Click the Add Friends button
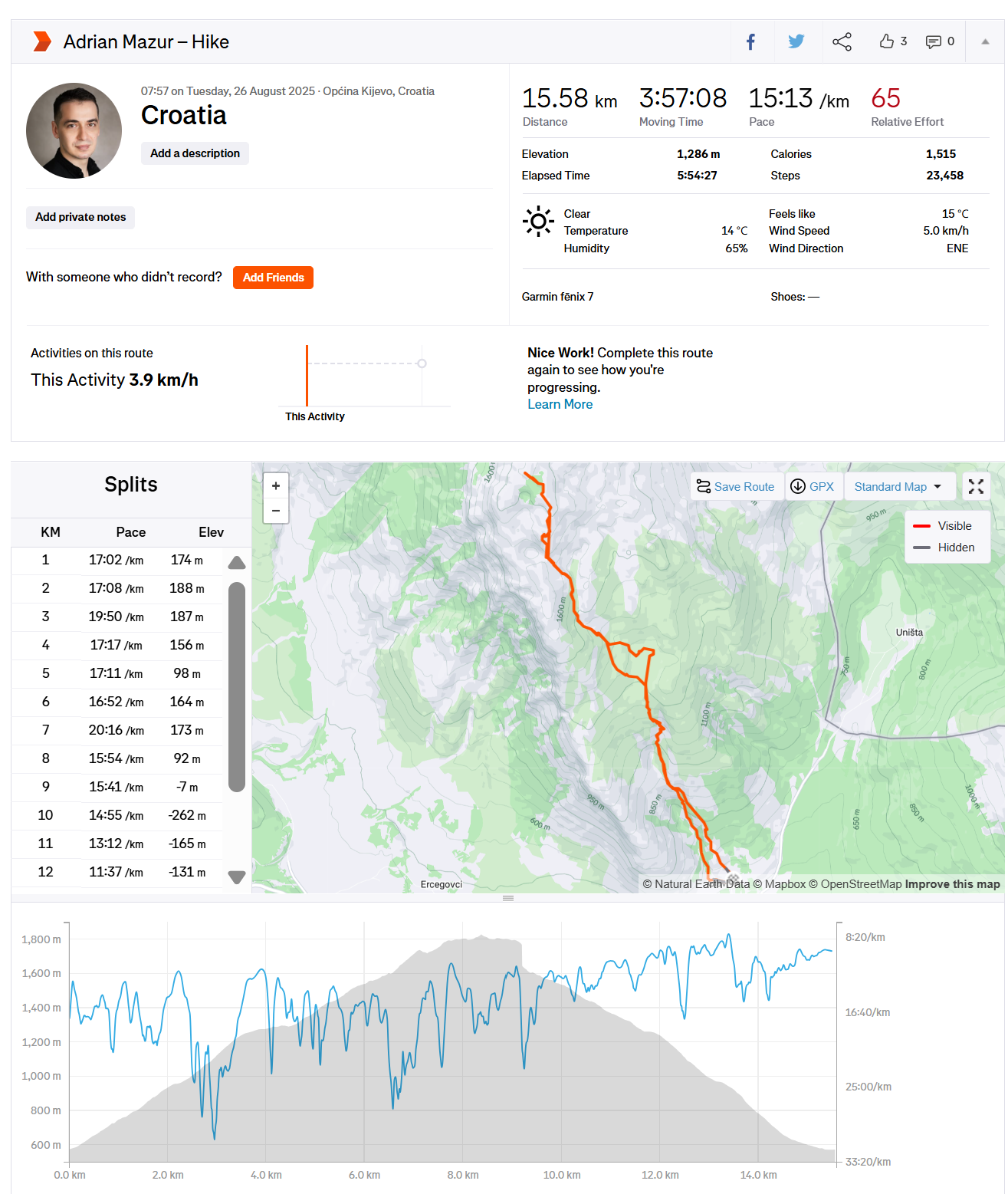Viewport: 1008px width, 1194px height. pyautogui.click(x=272, y=278)
